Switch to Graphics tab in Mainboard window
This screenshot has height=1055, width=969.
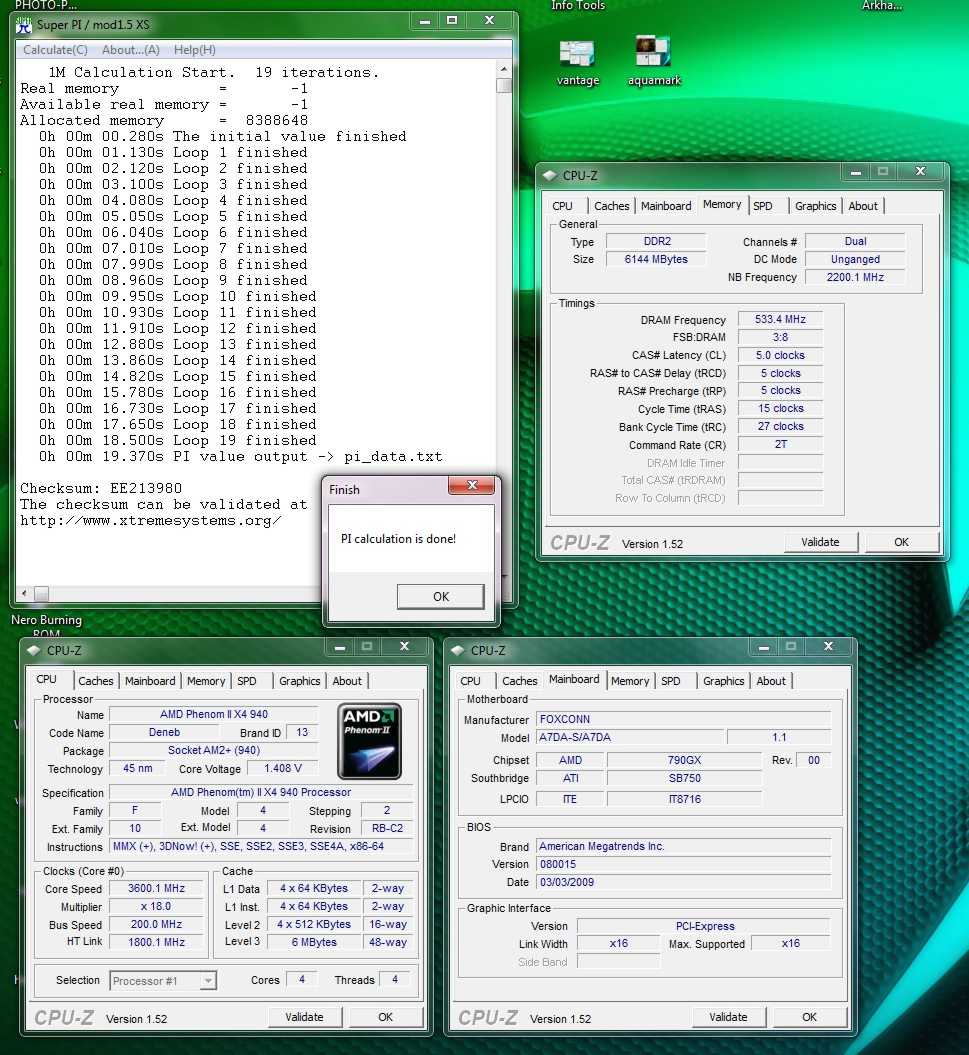tap(723, 681)
